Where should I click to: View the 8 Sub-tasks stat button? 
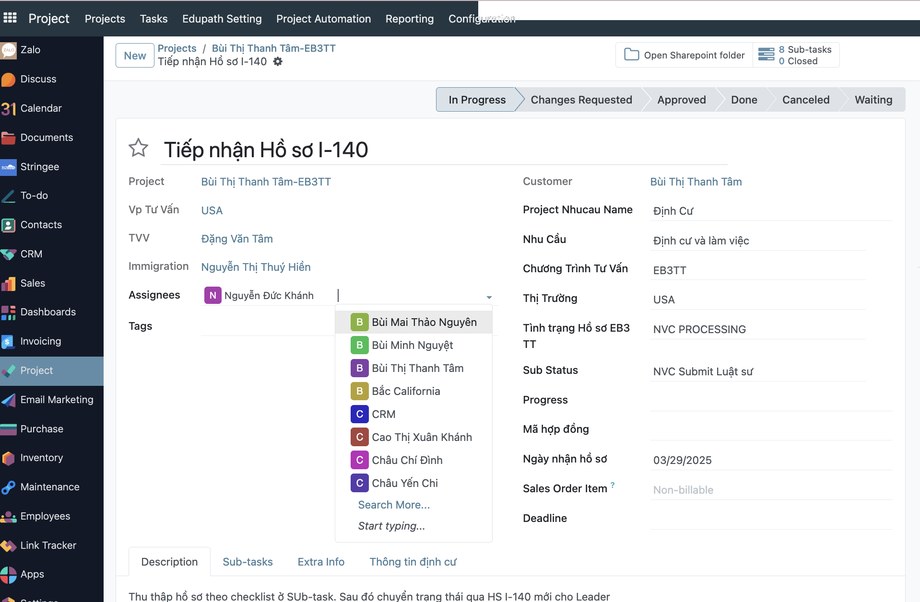[796, 55]
